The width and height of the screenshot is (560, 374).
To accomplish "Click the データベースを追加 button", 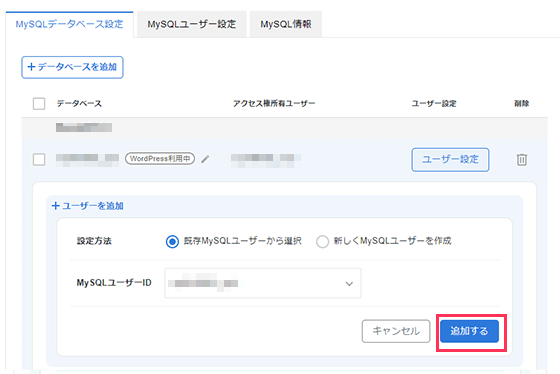I will point(72,67).
